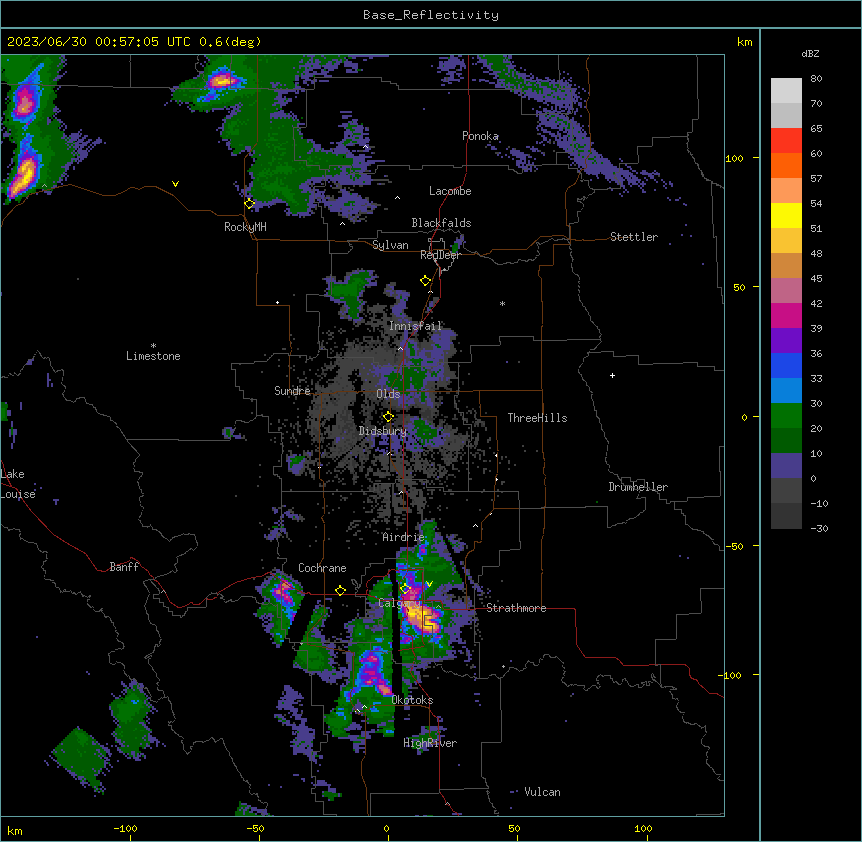Click the white plus marker north of Drumheller
This screenshot has height=842, width=862.
coord(612,375)
